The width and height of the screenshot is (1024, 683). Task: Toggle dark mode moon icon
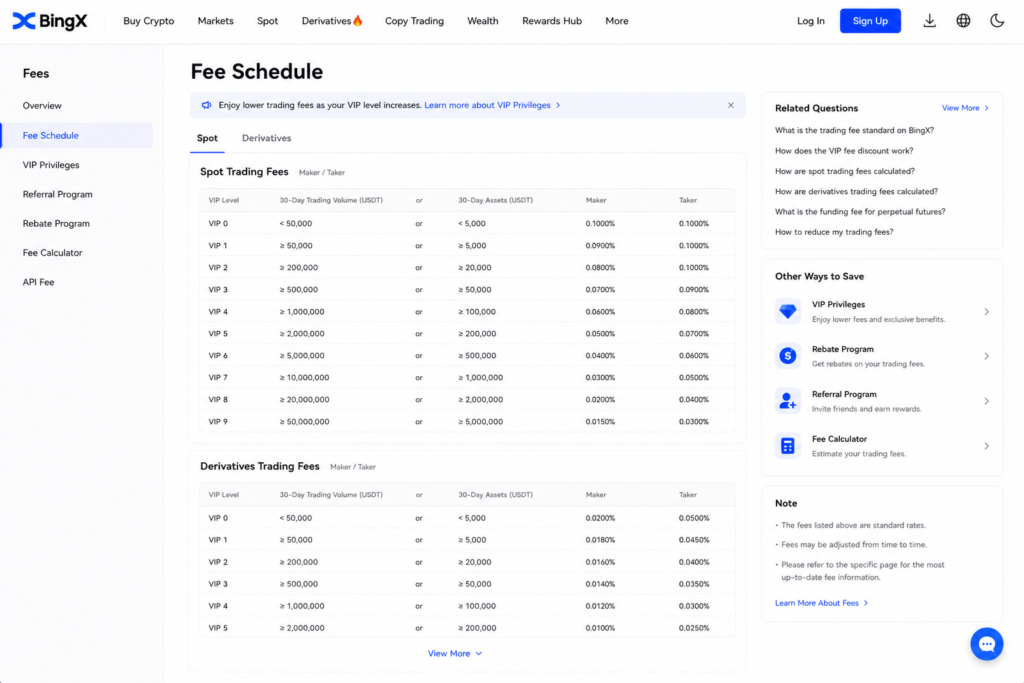(997, 21)
